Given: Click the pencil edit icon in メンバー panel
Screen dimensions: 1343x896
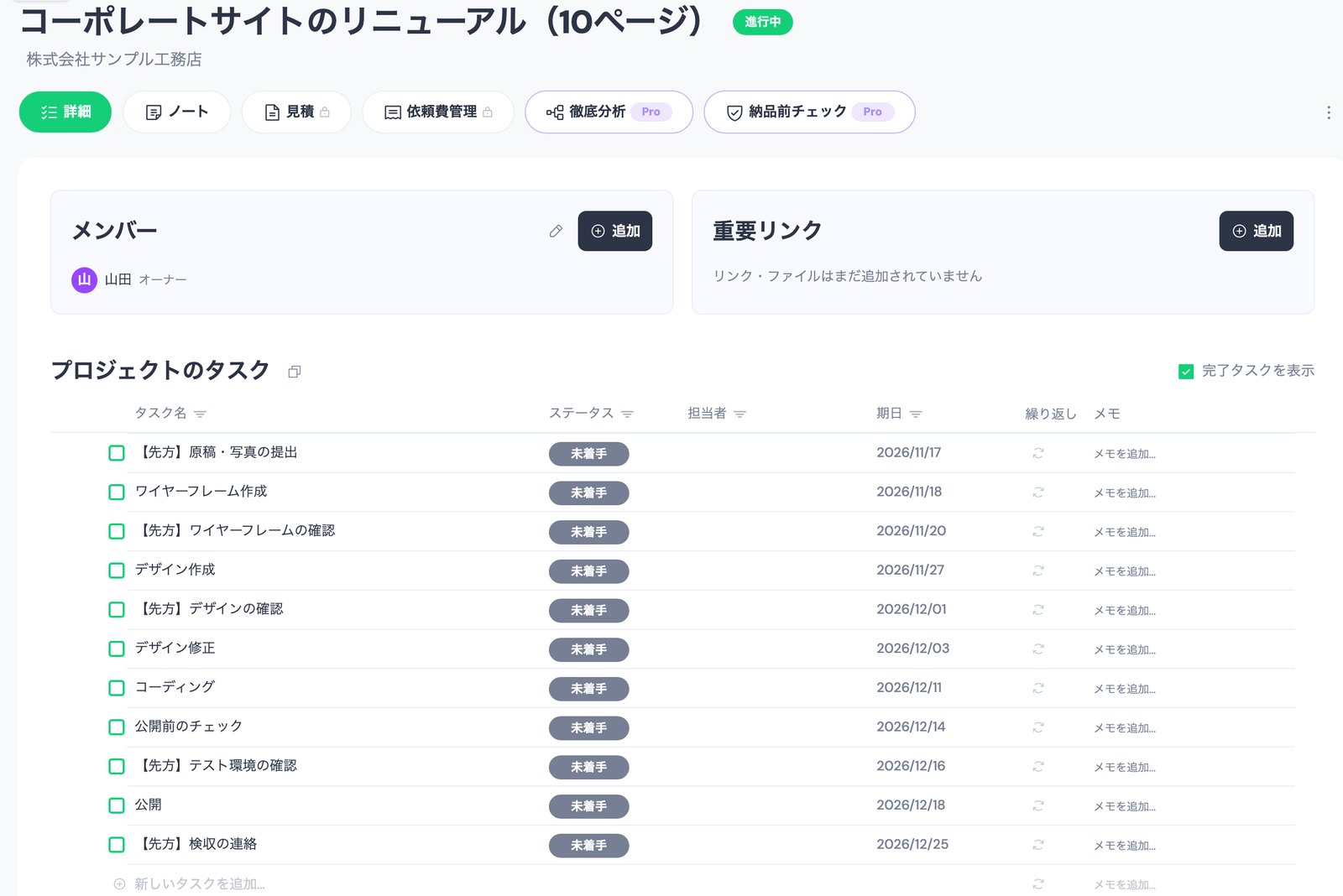Looking at the screenshot, I should click(x=556, y=231).
